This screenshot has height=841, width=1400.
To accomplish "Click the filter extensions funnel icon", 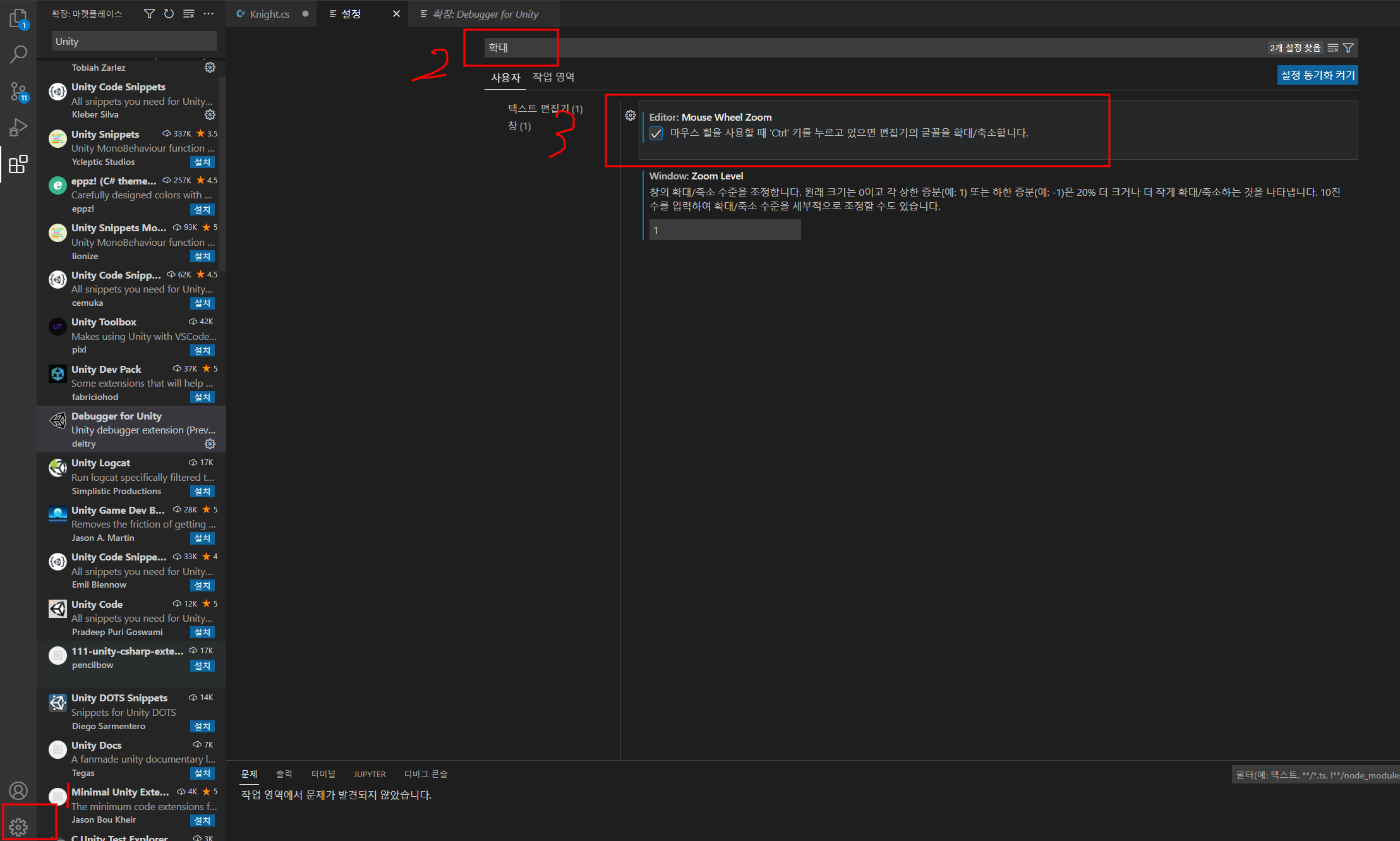I will [x=149, y=14].
